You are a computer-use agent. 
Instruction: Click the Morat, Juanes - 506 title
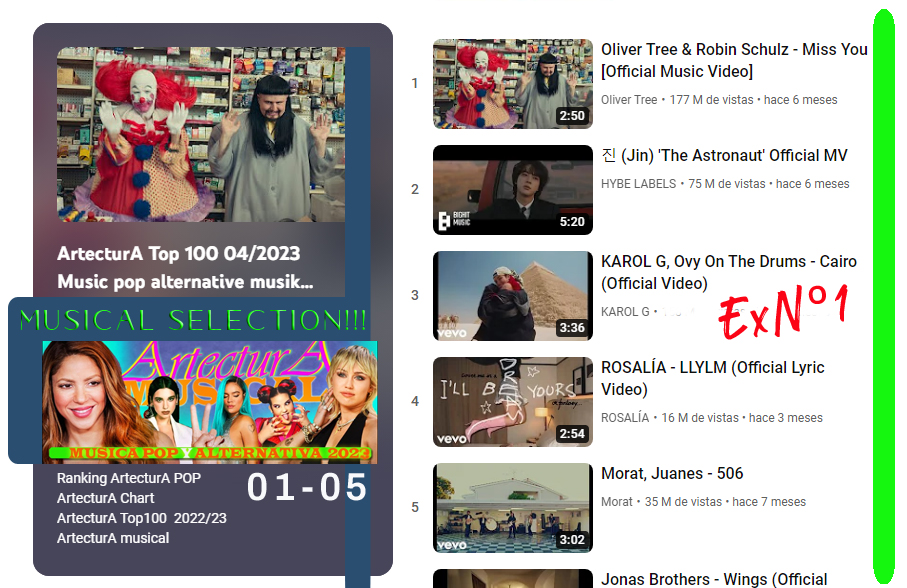[x=672, y=474]
